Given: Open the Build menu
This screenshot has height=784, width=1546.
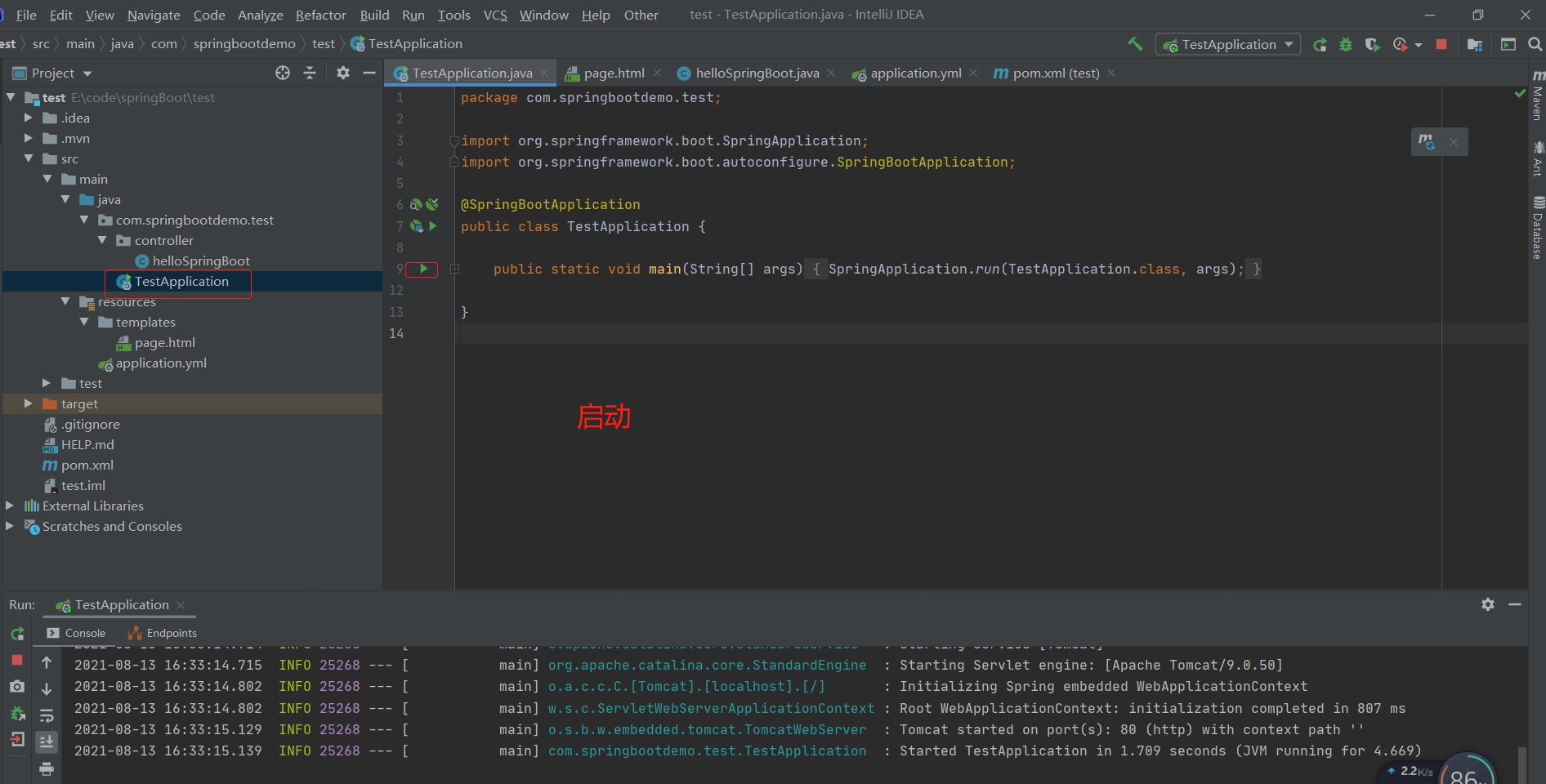Looking at the screenshot, I should [x=374, y=15].
